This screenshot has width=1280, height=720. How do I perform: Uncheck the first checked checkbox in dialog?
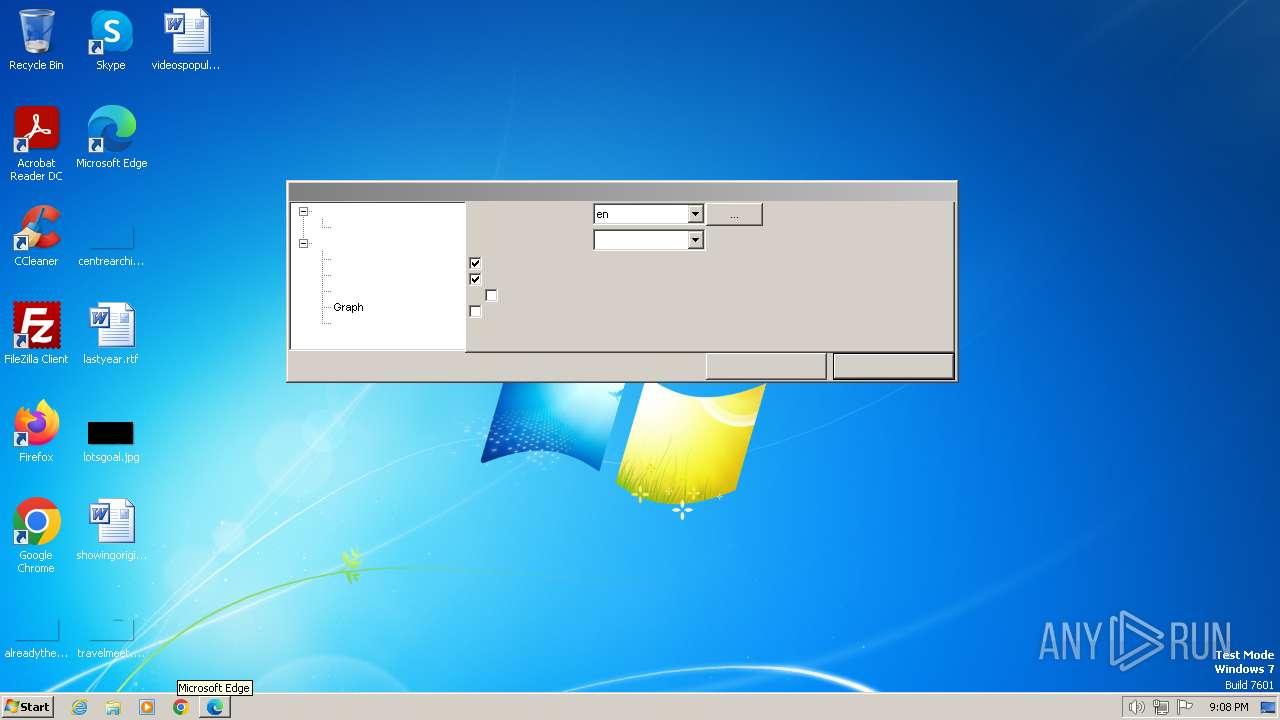coord(475,263)
